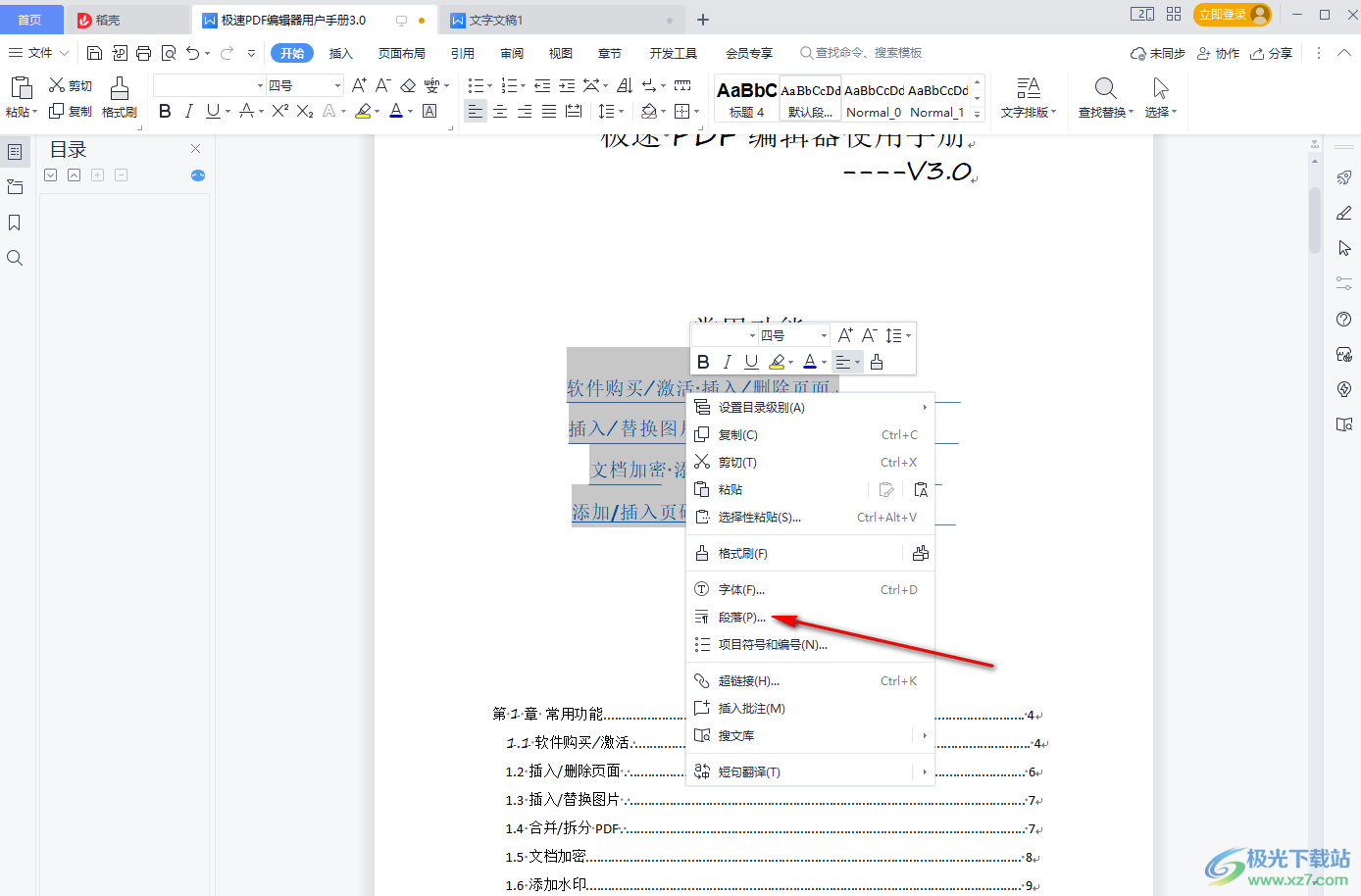1361x896 pixels.
Task: Click the ribbon Increase Font Size icon
Action: pos(359,85)
